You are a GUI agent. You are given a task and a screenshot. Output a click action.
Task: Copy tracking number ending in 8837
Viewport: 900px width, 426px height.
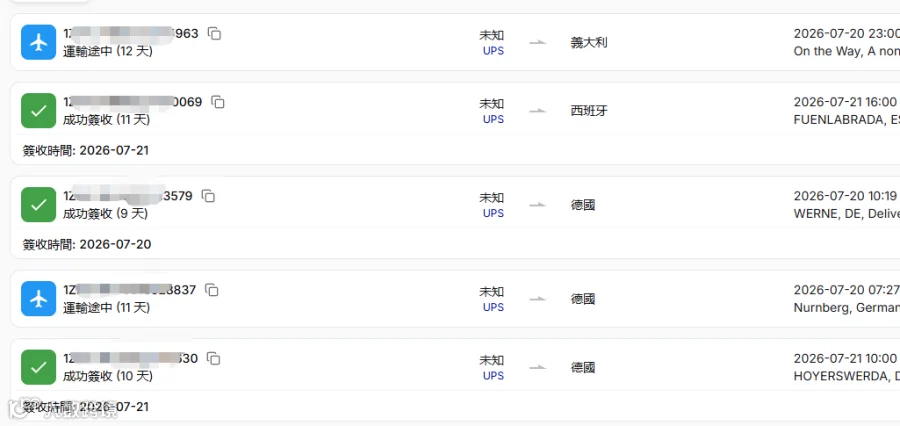tap(212, 290)
